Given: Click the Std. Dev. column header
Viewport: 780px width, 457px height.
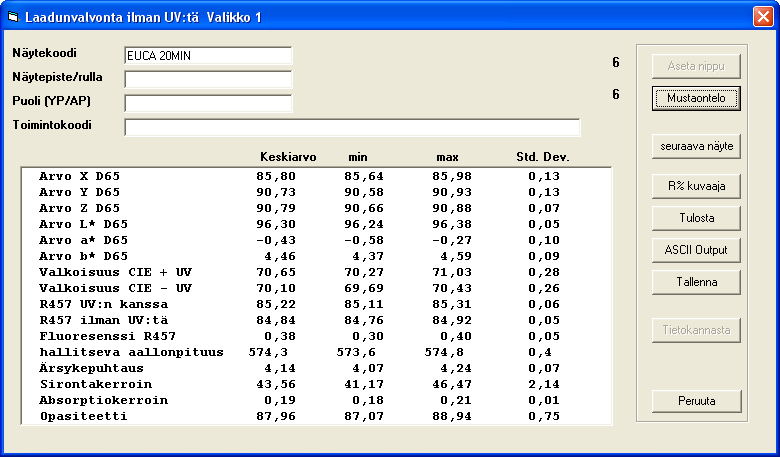Looking at the screenshot, I should [x=543, y=157].
